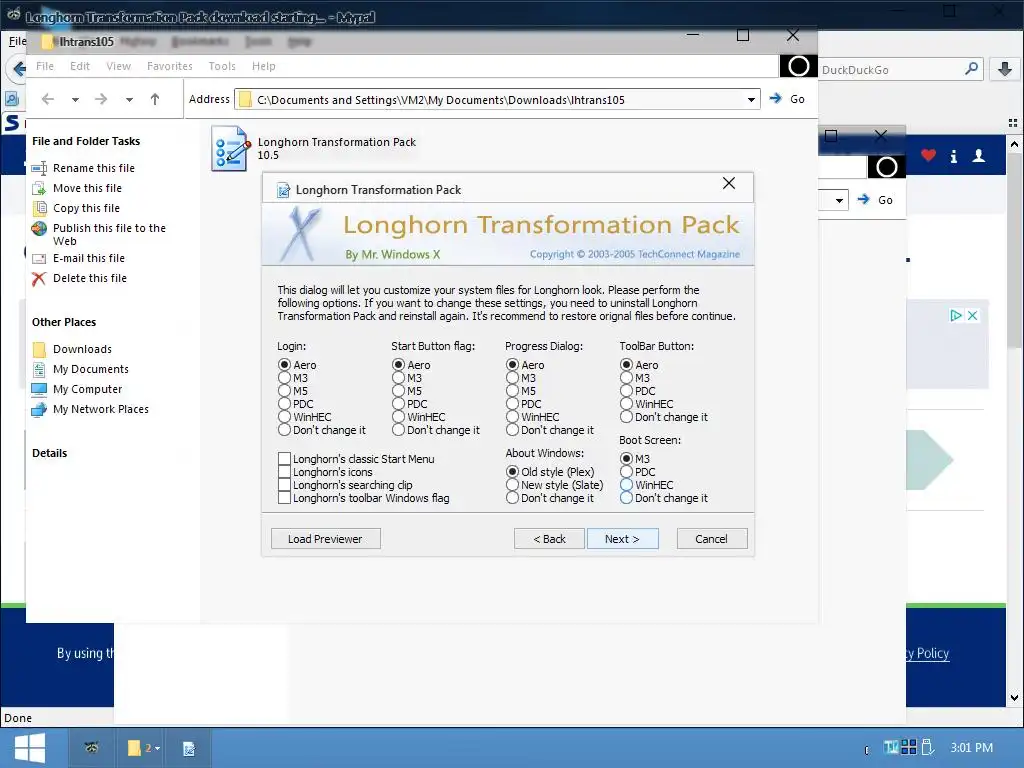Open the My Documents icon in Other Places

(x=39, y=370)
